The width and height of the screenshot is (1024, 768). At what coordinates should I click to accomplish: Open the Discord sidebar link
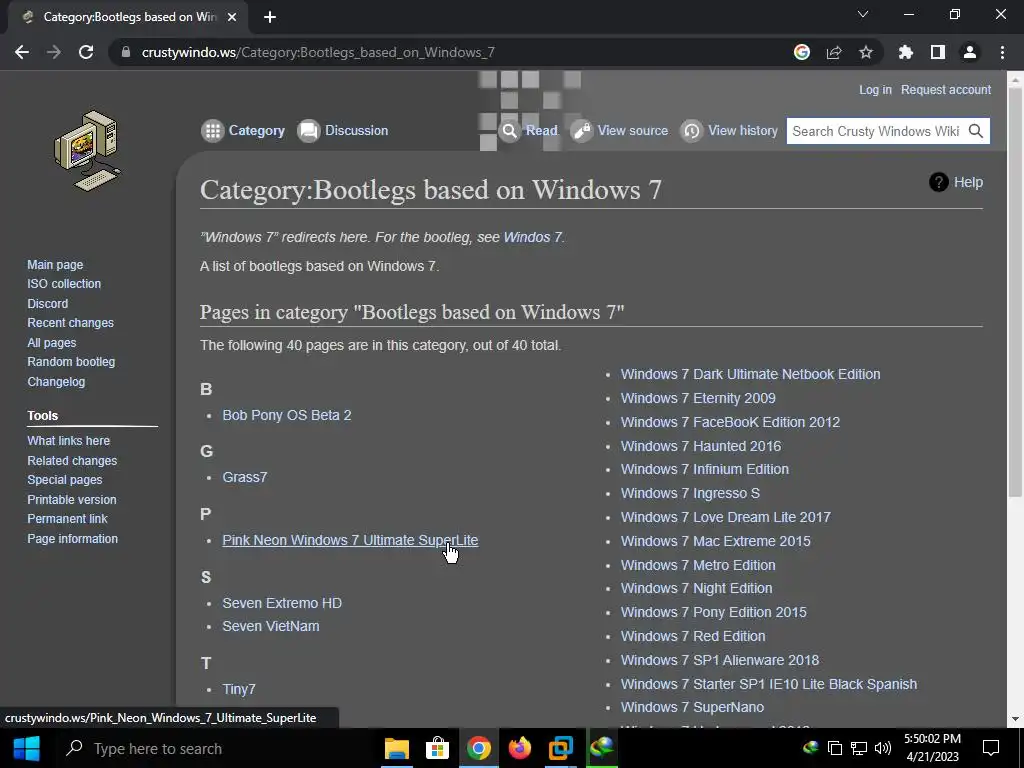[48, 304]
